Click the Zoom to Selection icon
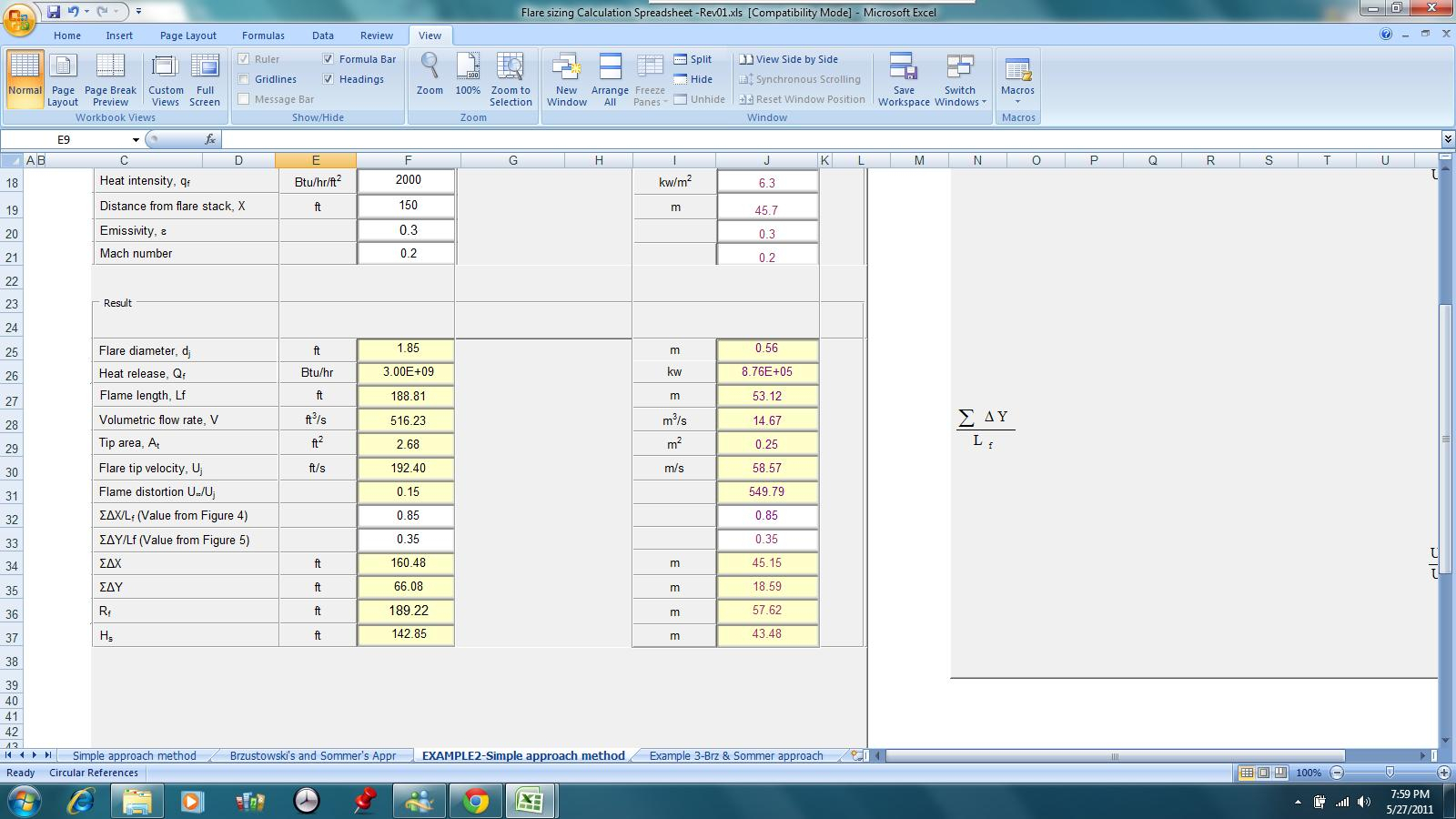Image resolution: width=1456 pixels, height=819 pixels. point(511,80)
